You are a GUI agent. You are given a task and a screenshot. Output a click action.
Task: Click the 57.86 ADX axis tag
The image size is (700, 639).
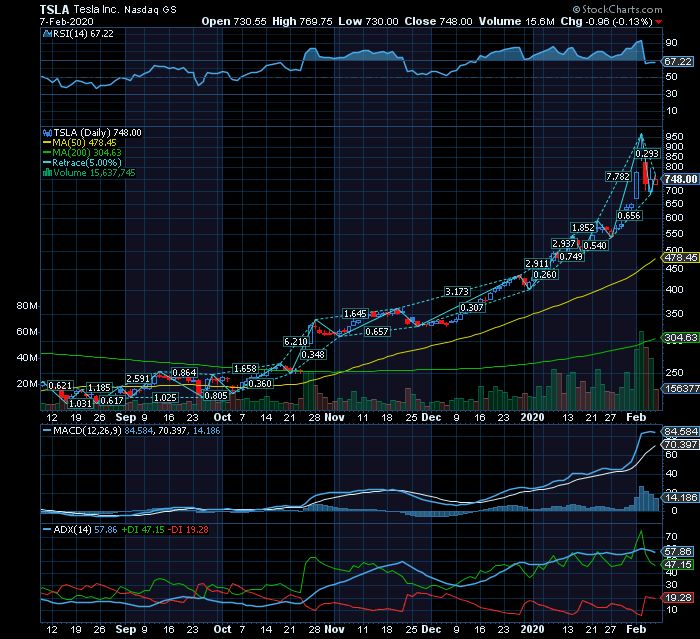click(x=678, y=551)
